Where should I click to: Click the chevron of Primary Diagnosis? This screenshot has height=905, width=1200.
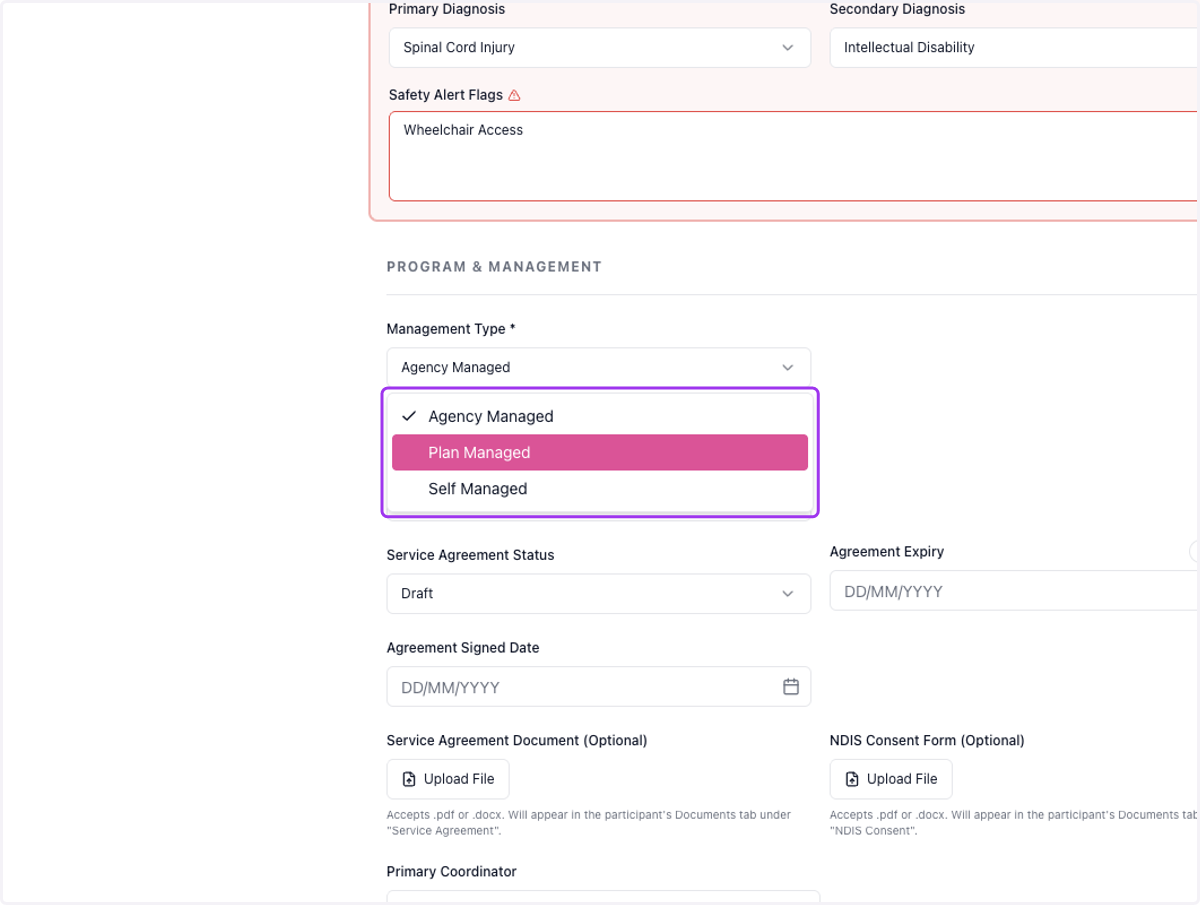(788, 47)
